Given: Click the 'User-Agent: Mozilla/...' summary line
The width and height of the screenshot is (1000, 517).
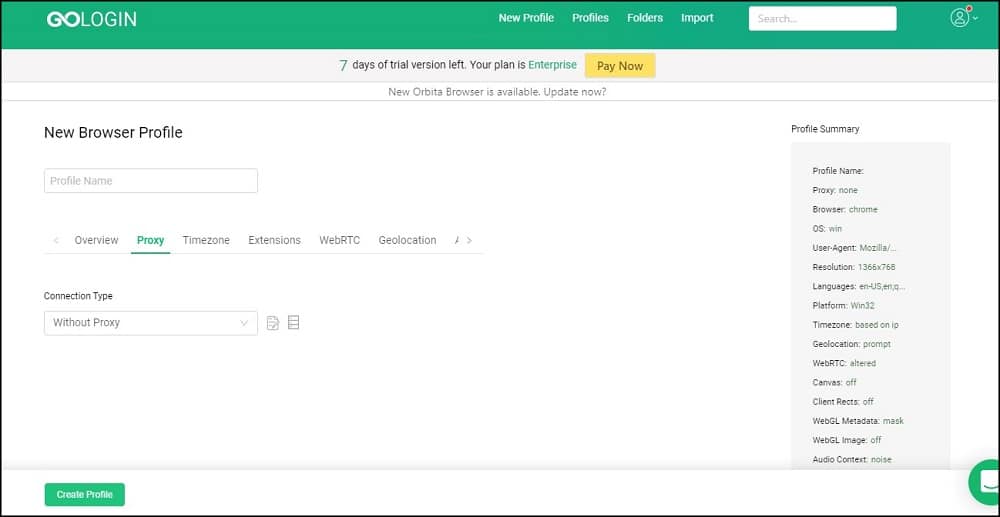Looking at the screenshot, I should [855, 248].
